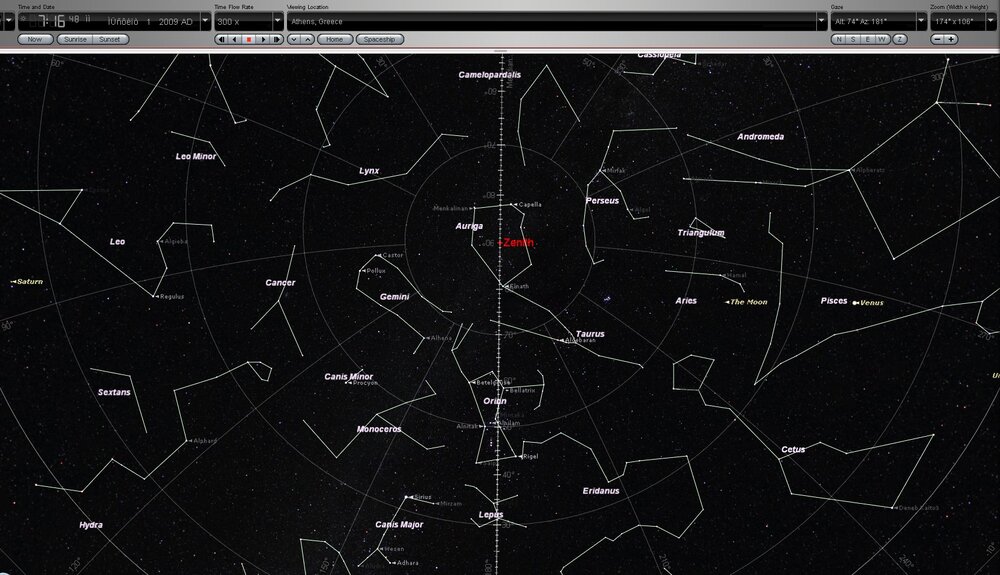Click the zoom in plus button
This screenshot has height=575, width=1000.
pyautogui.click(x=950, y=39)
